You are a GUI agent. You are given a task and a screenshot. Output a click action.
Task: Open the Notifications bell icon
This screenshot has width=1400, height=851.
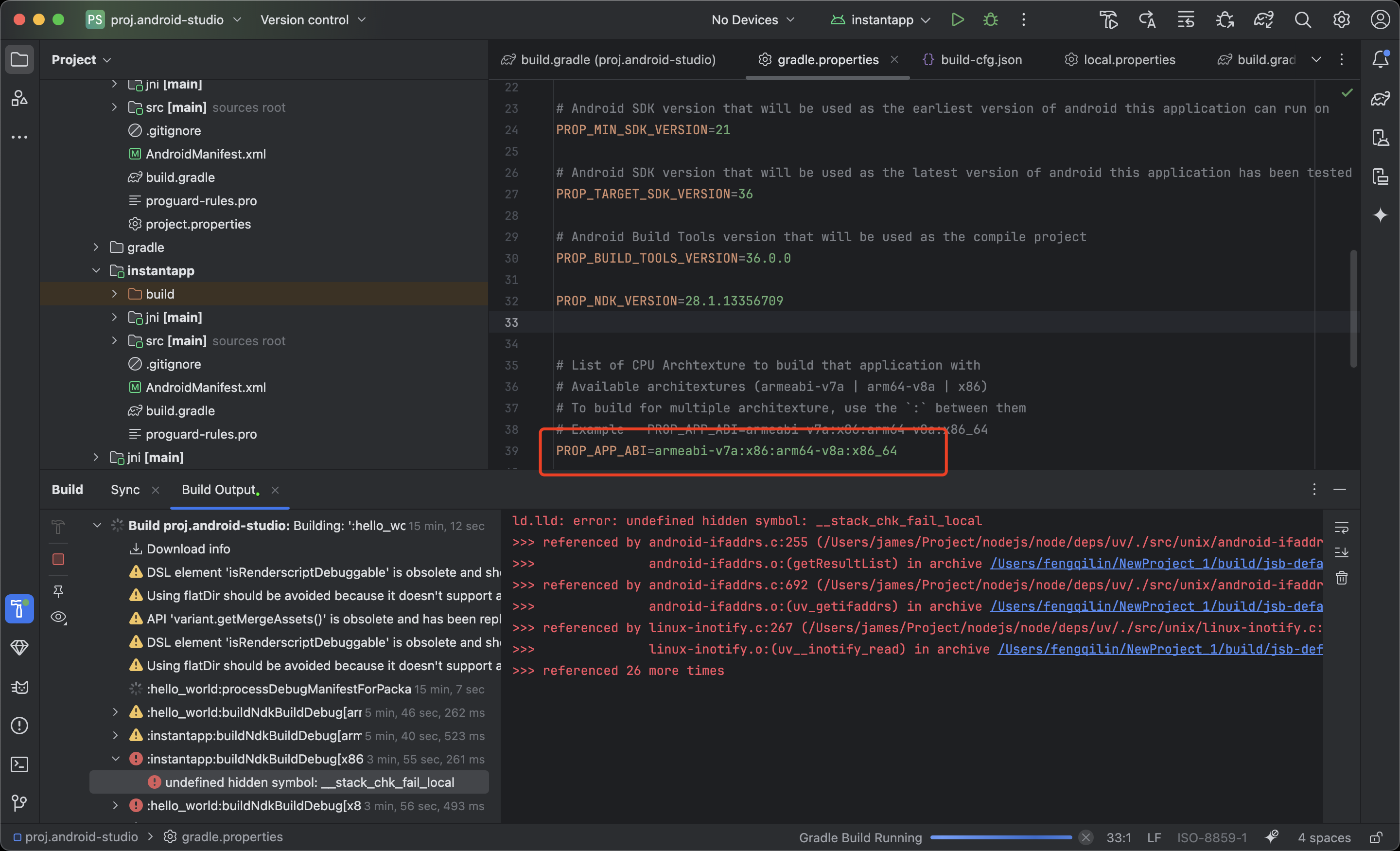(1380, 59)
